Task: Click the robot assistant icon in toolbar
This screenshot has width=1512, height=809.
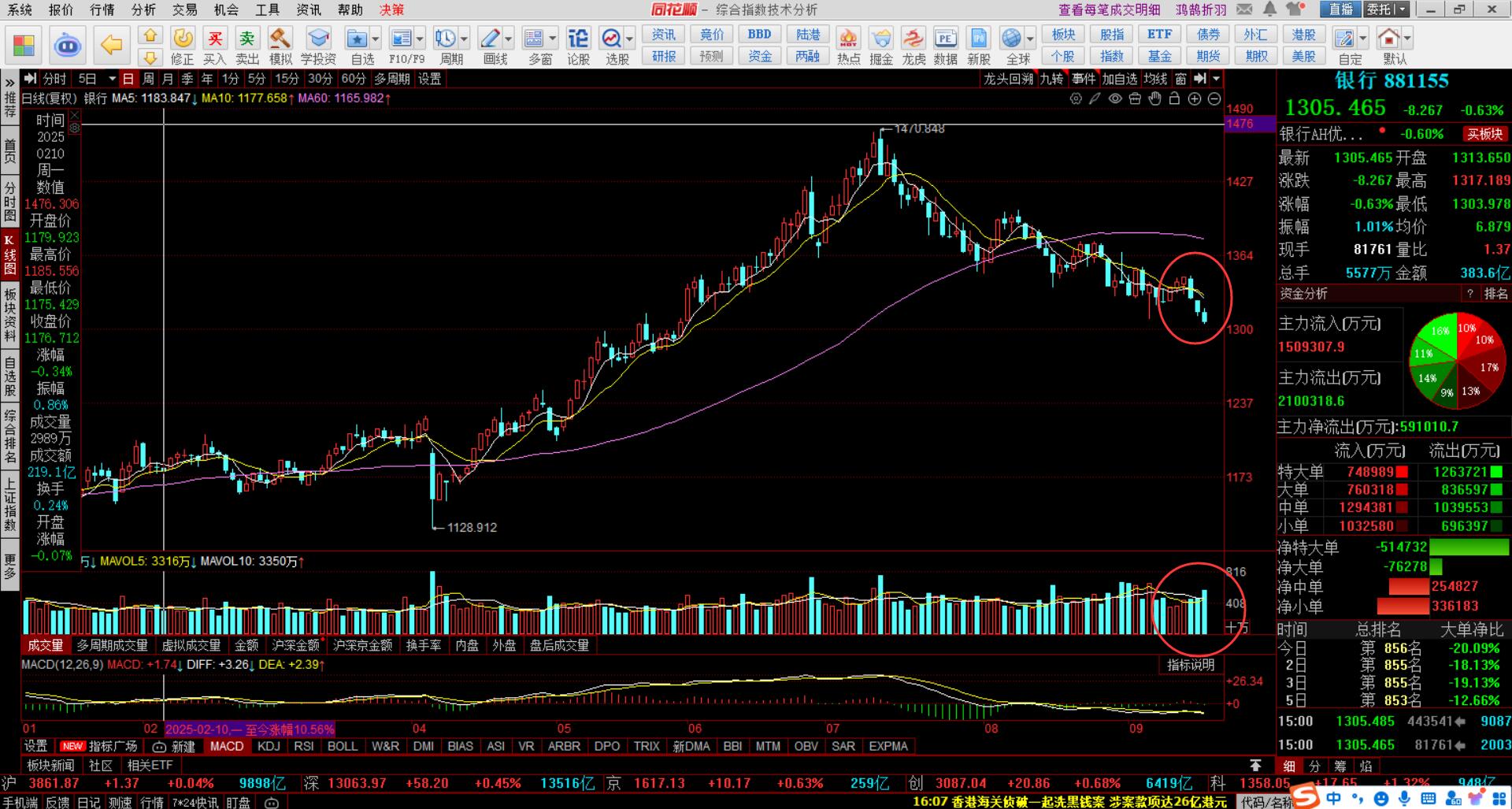Action: pos(68,45)
